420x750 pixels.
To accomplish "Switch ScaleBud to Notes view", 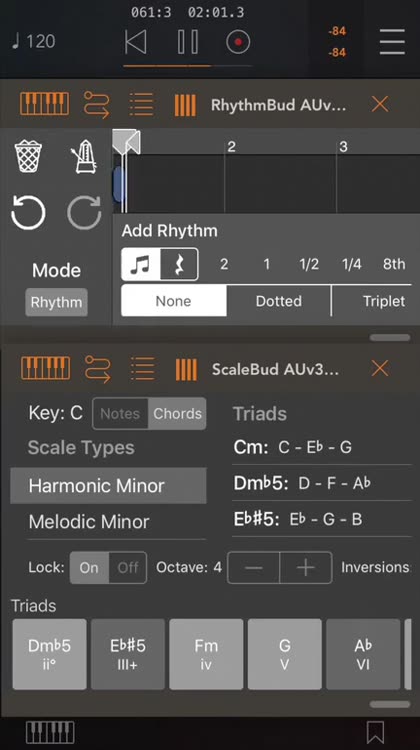I will 120,414.
